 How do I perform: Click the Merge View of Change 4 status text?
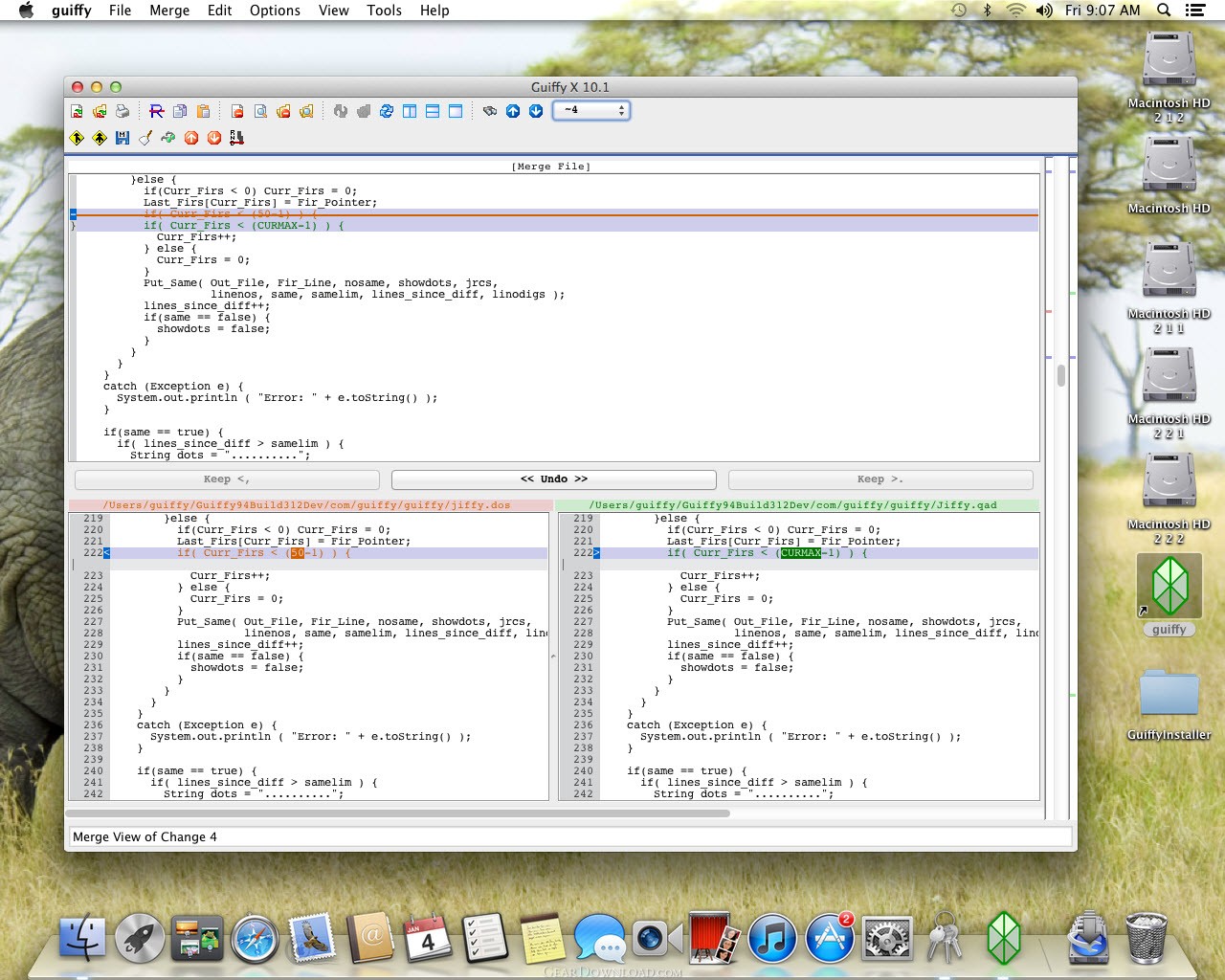[x=145, y=836]
